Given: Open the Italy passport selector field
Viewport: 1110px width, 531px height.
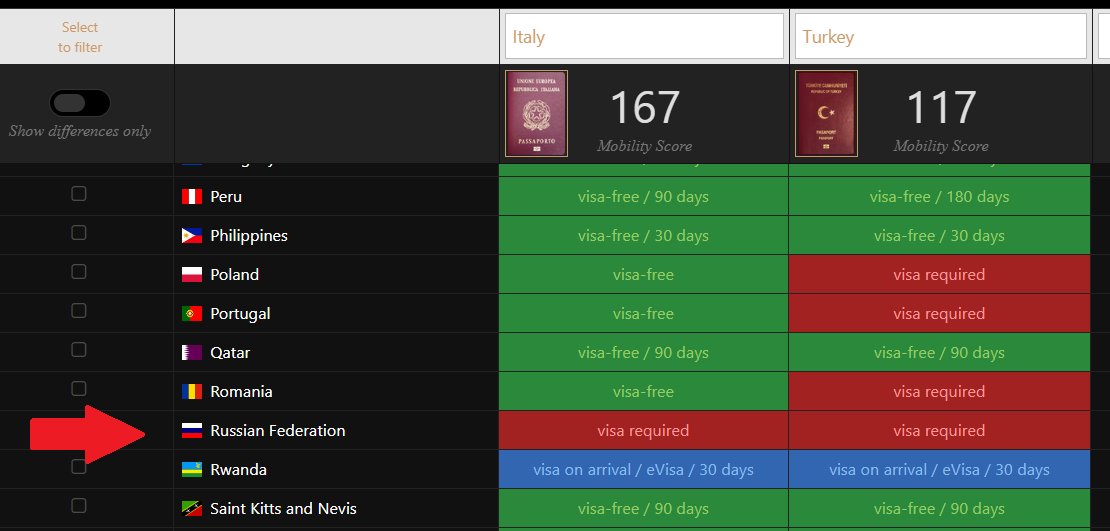Looking at the screenshot, I should click(643, 37).
